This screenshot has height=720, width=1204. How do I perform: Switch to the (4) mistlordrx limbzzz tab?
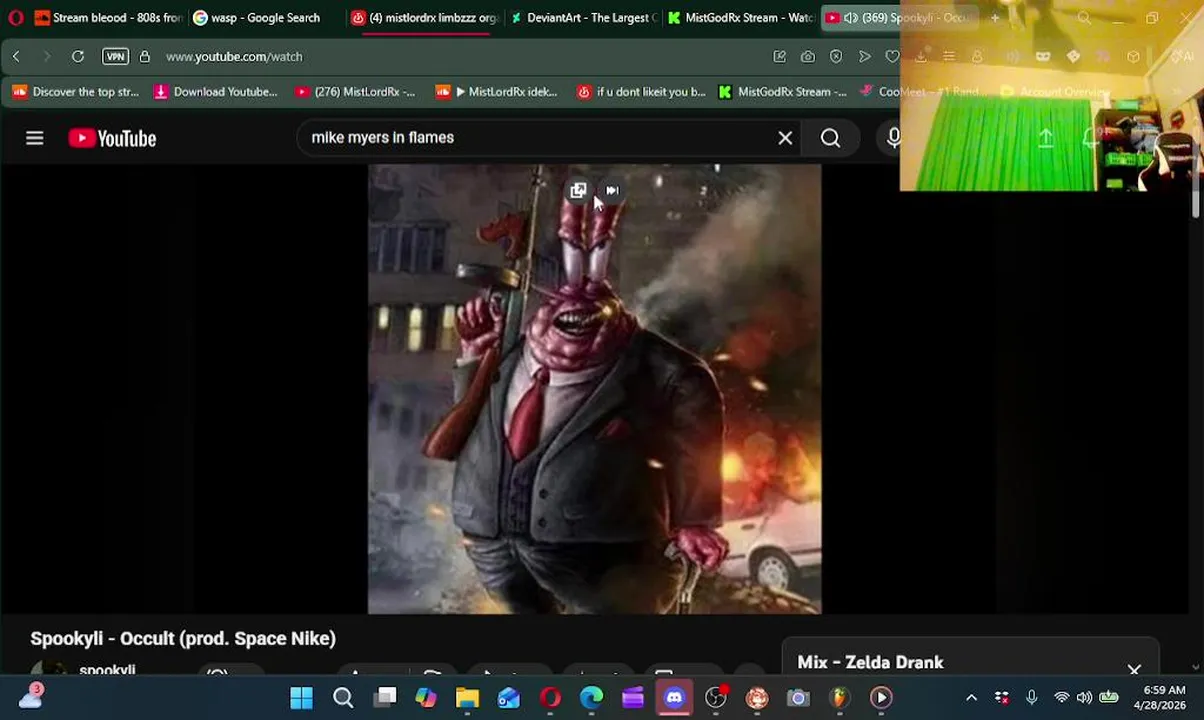click(x=425, y=18)
